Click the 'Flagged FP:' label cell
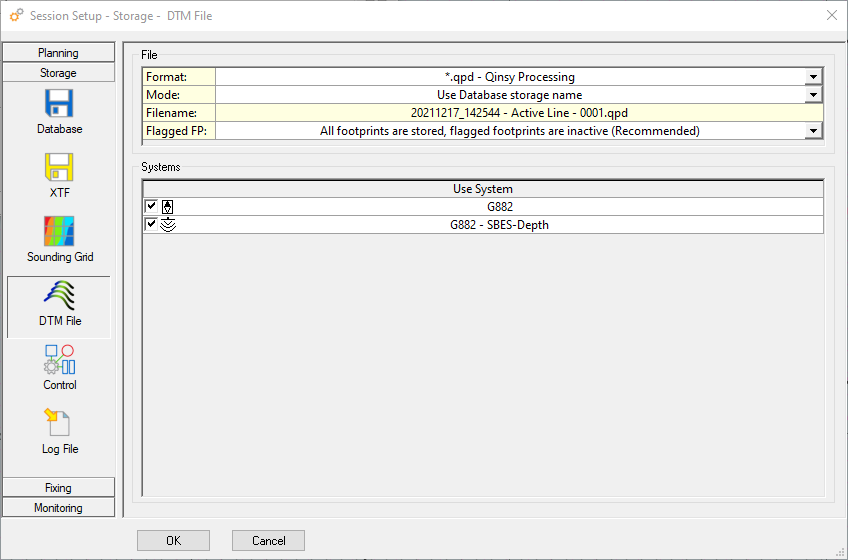The height and width of the screenshot is (560, 848). tap(179, 131)
